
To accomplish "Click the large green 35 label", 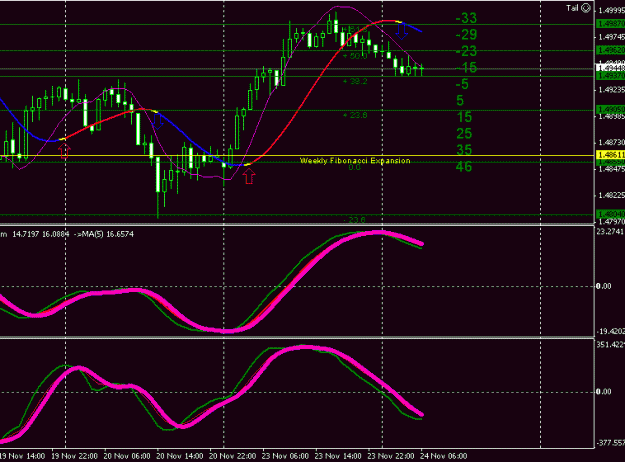I will [x=464, y=150].
